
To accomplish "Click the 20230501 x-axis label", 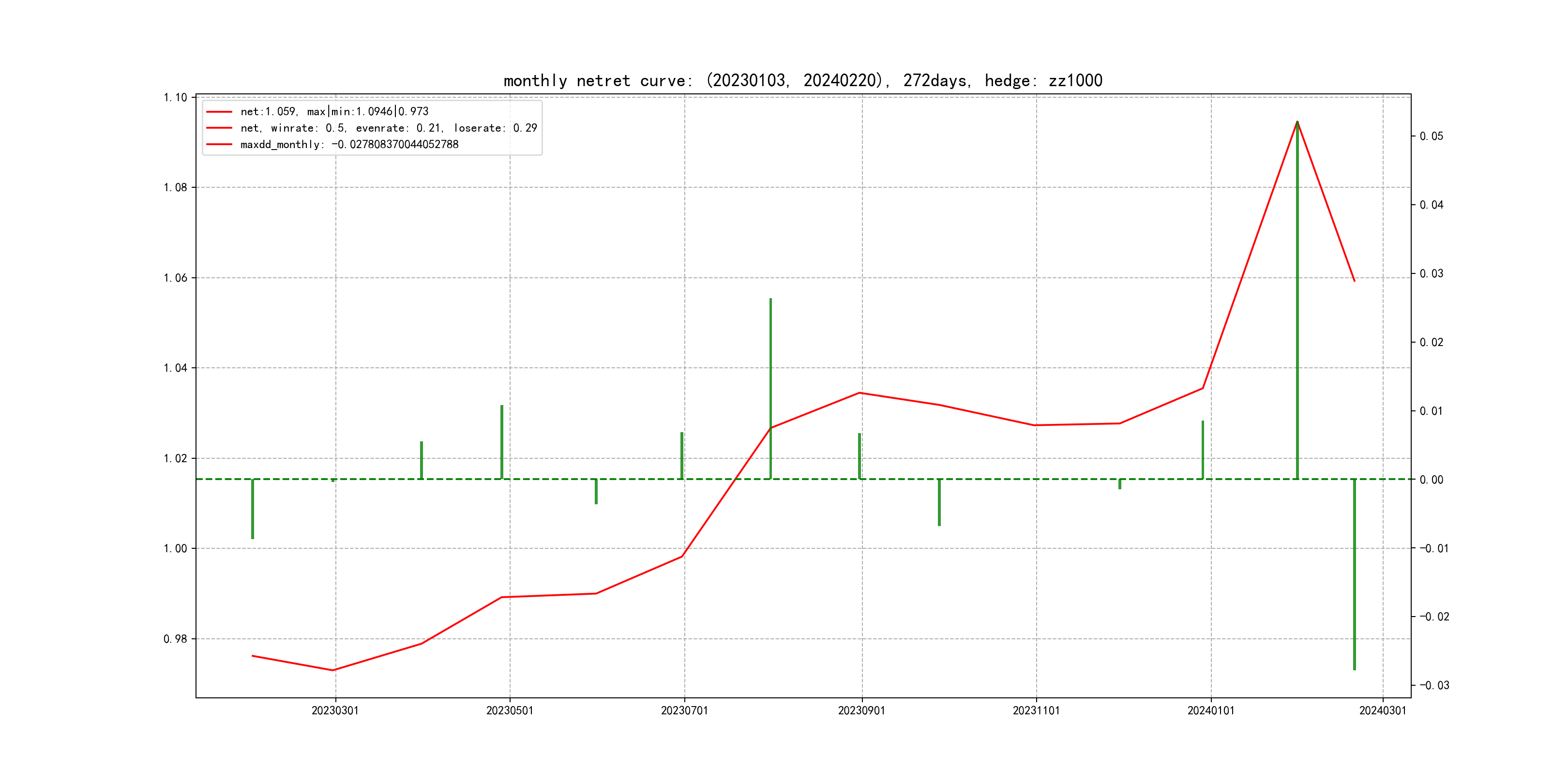I will 510,710.
